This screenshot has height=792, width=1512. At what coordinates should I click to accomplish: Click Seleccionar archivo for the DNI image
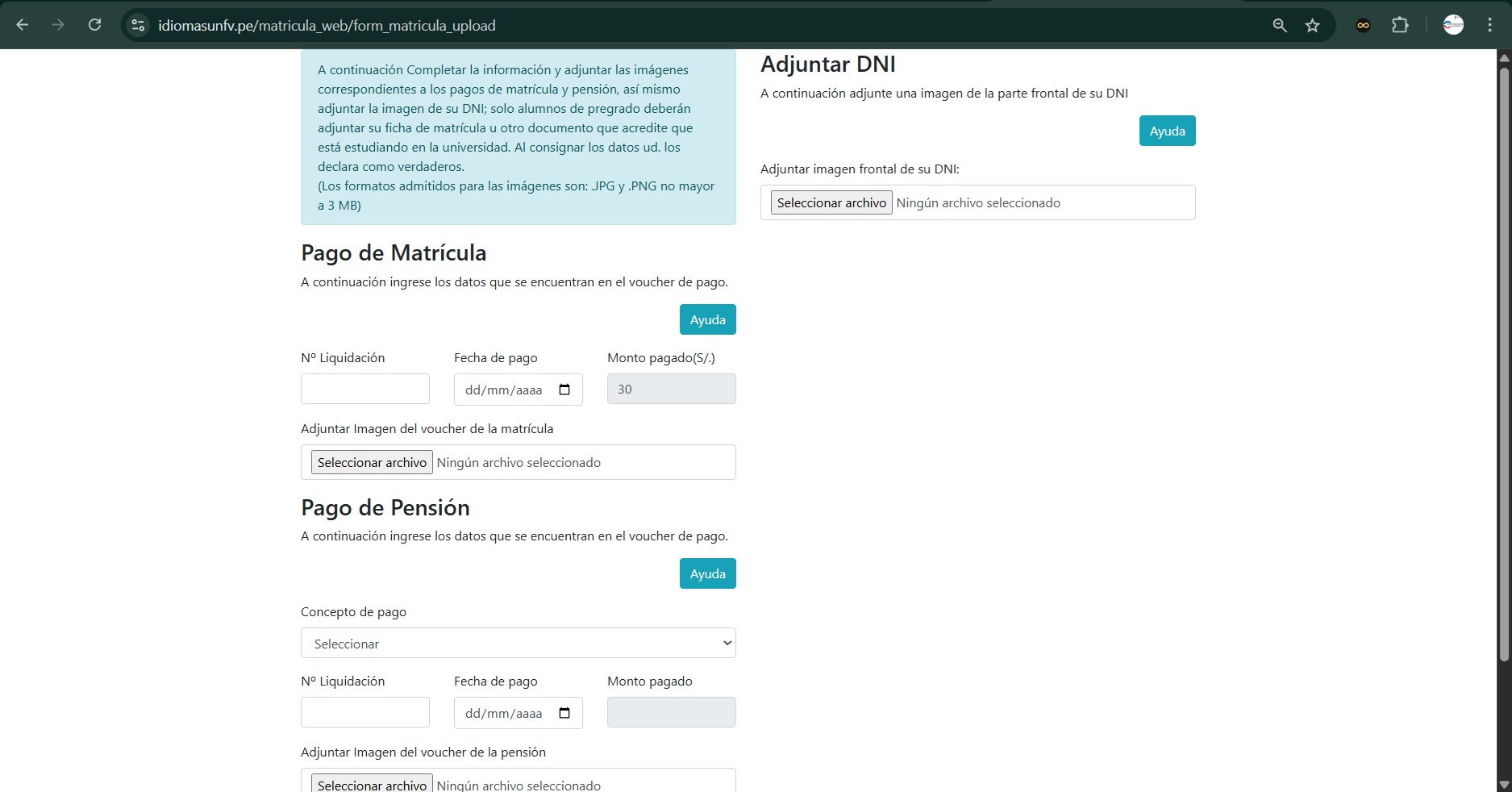click(831, 202)
